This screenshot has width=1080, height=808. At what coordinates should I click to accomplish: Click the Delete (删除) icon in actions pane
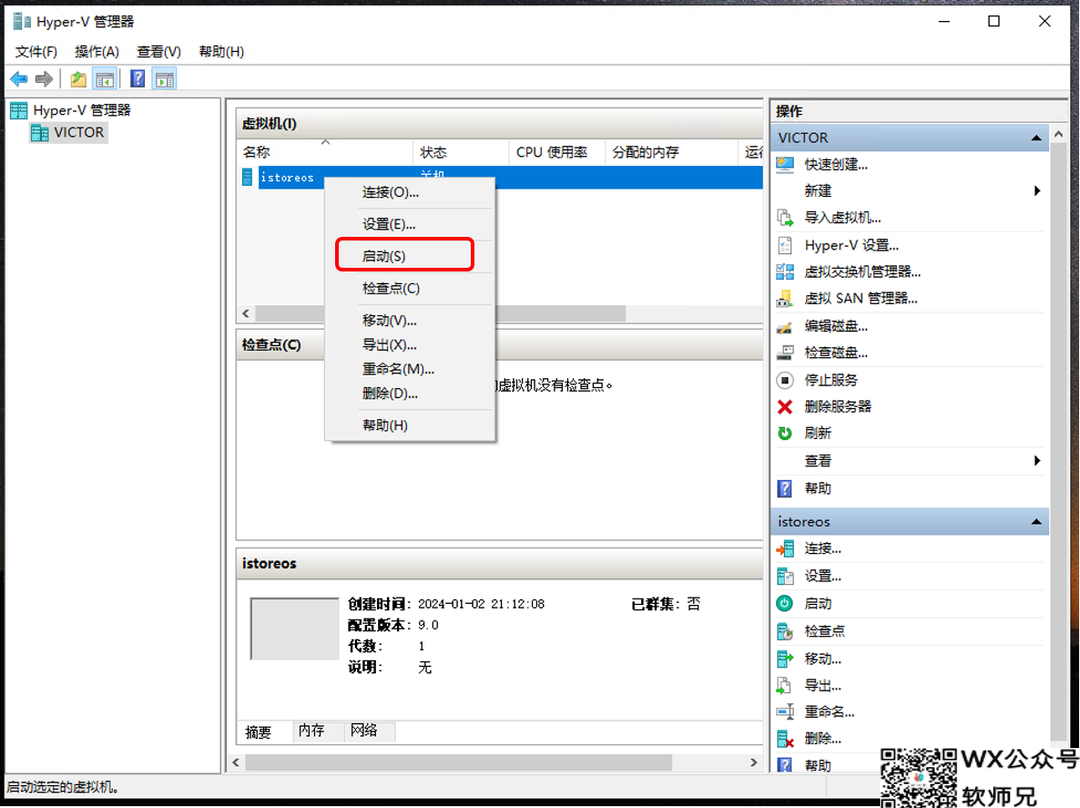[785, 739]
